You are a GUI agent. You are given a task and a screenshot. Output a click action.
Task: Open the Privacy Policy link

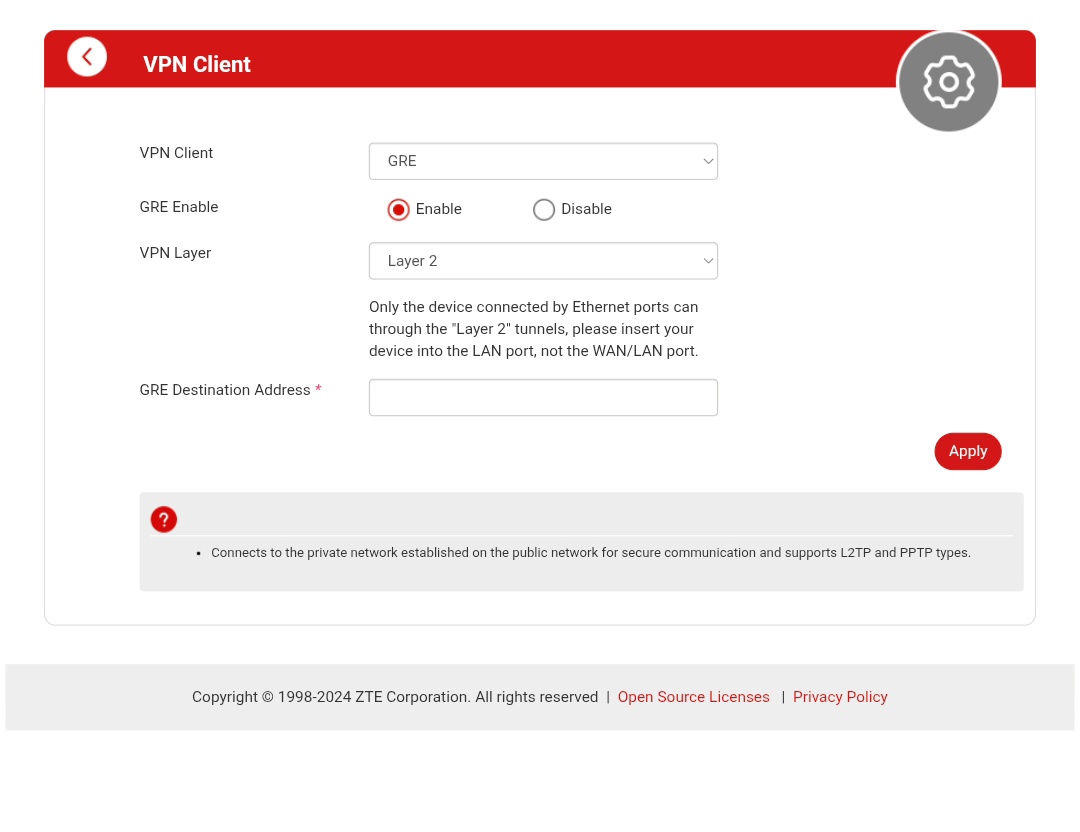[x=840, y=697]
